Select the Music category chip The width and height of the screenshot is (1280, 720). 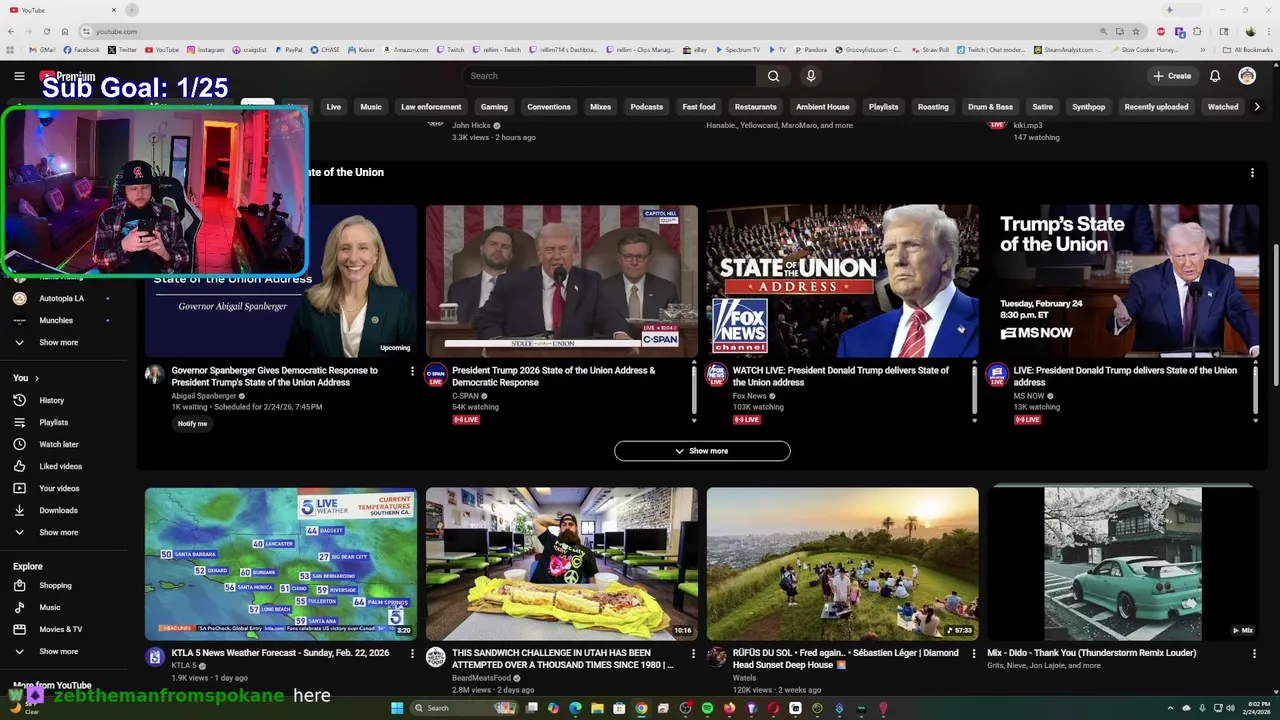[371, 107]
